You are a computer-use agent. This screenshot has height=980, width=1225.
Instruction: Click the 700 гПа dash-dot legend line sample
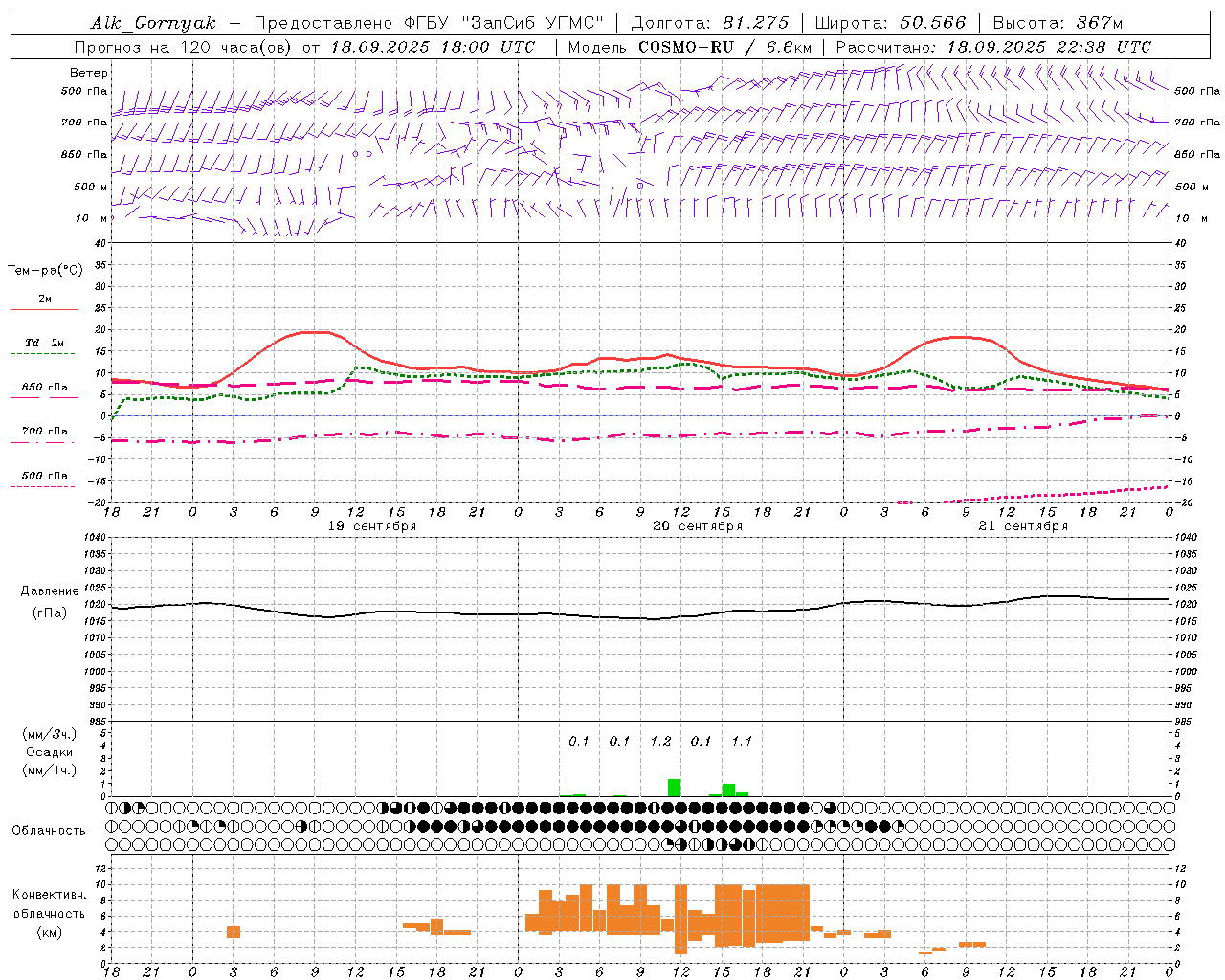point(43,443)
